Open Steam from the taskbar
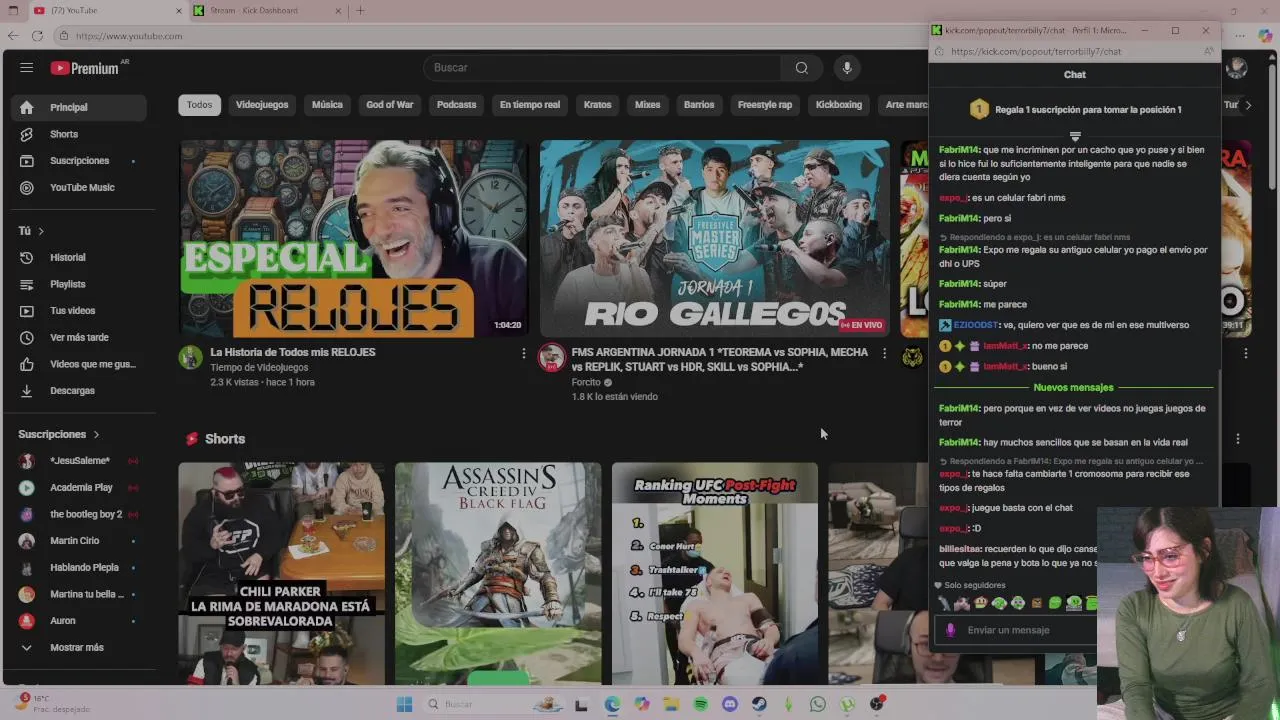 [759, 704]
